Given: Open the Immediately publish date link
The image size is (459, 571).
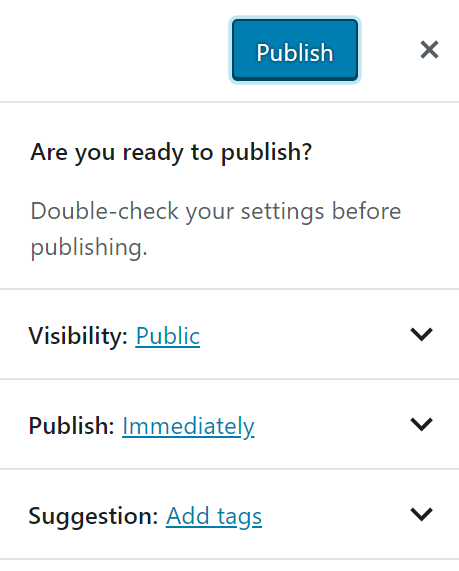Looking at the screenshot, I should (188, 426).
